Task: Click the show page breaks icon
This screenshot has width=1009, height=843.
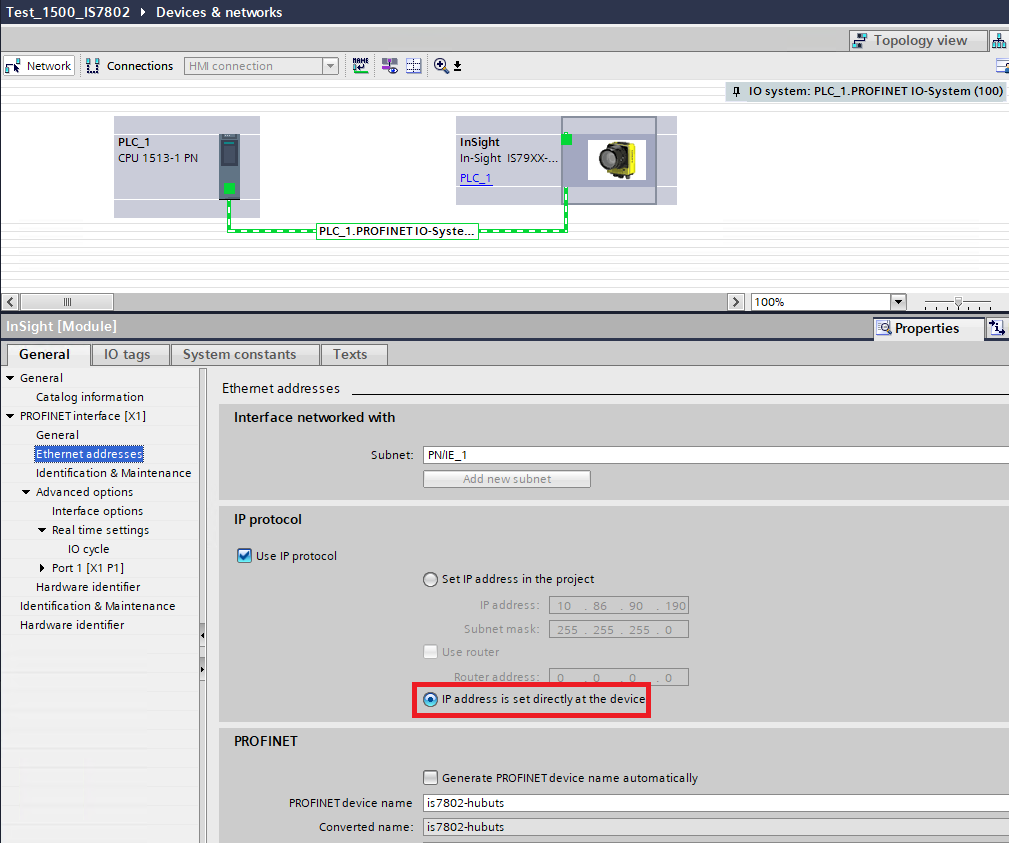Action: (x=413, y=65)
